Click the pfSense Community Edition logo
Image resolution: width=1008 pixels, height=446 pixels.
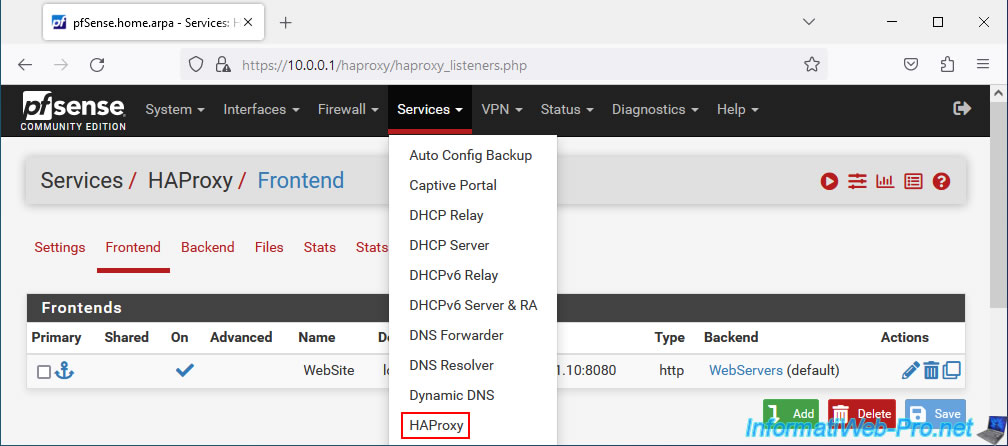tap(74, 111)
